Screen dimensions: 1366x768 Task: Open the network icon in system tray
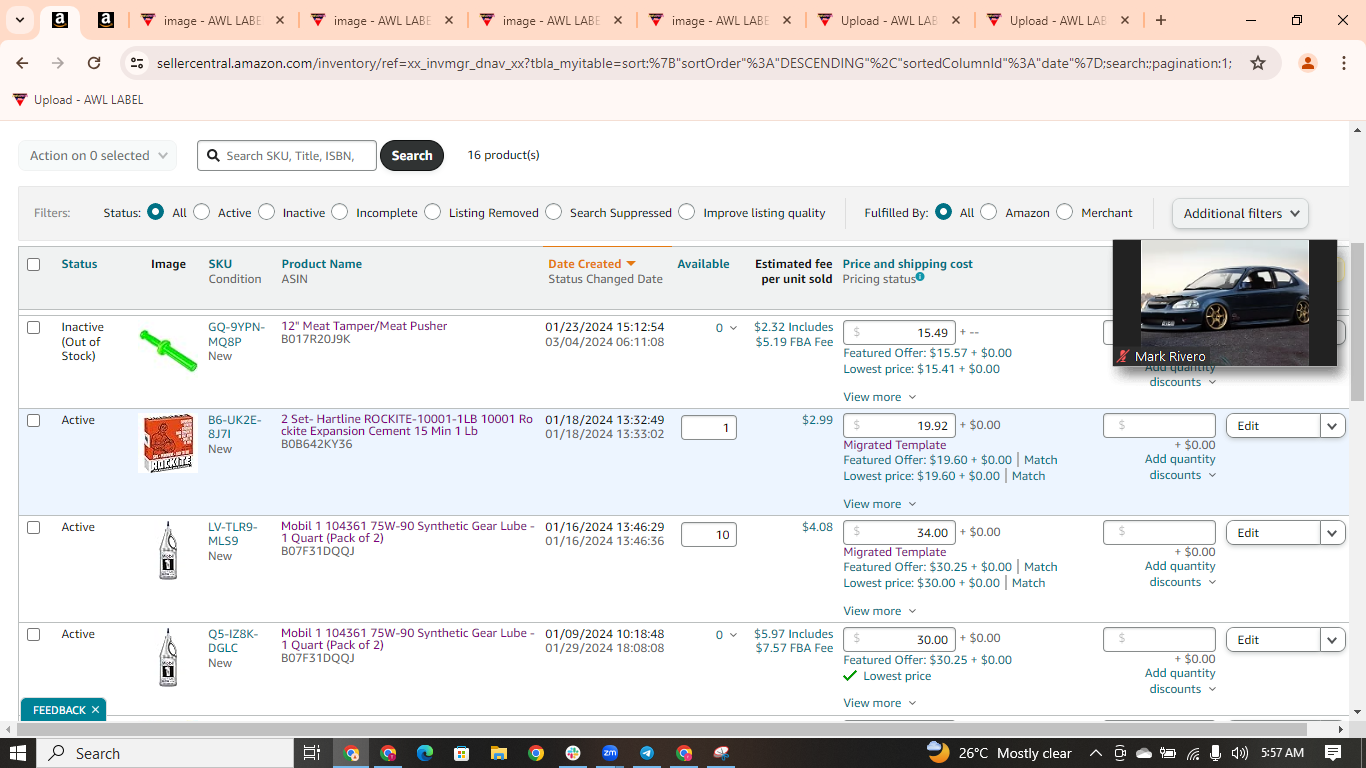[x=1193, y=753]
